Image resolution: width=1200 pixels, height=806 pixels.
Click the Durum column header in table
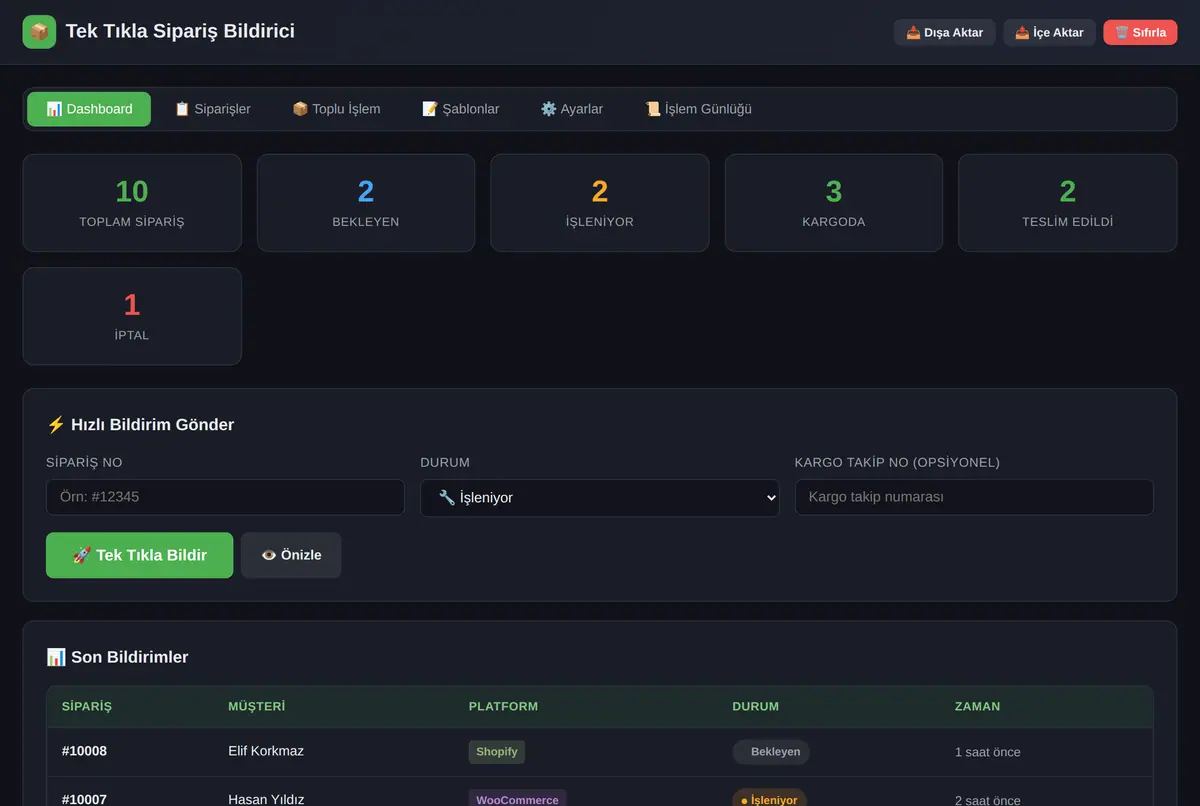pos(755,706)
